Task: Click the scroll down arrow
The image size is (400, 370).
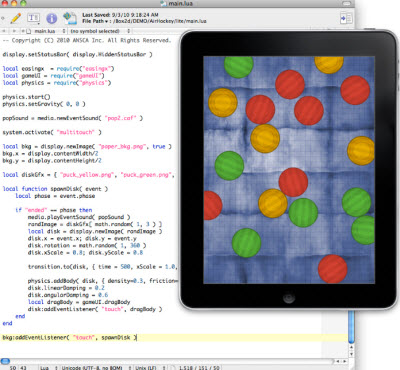Action: 351,354
